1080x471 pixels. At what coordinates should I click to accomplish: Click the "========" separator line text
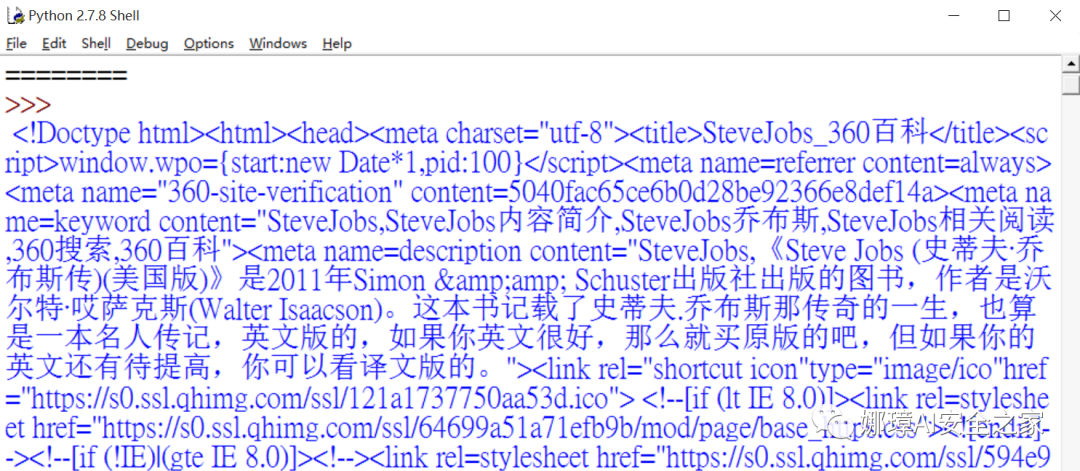pos(66,76)
